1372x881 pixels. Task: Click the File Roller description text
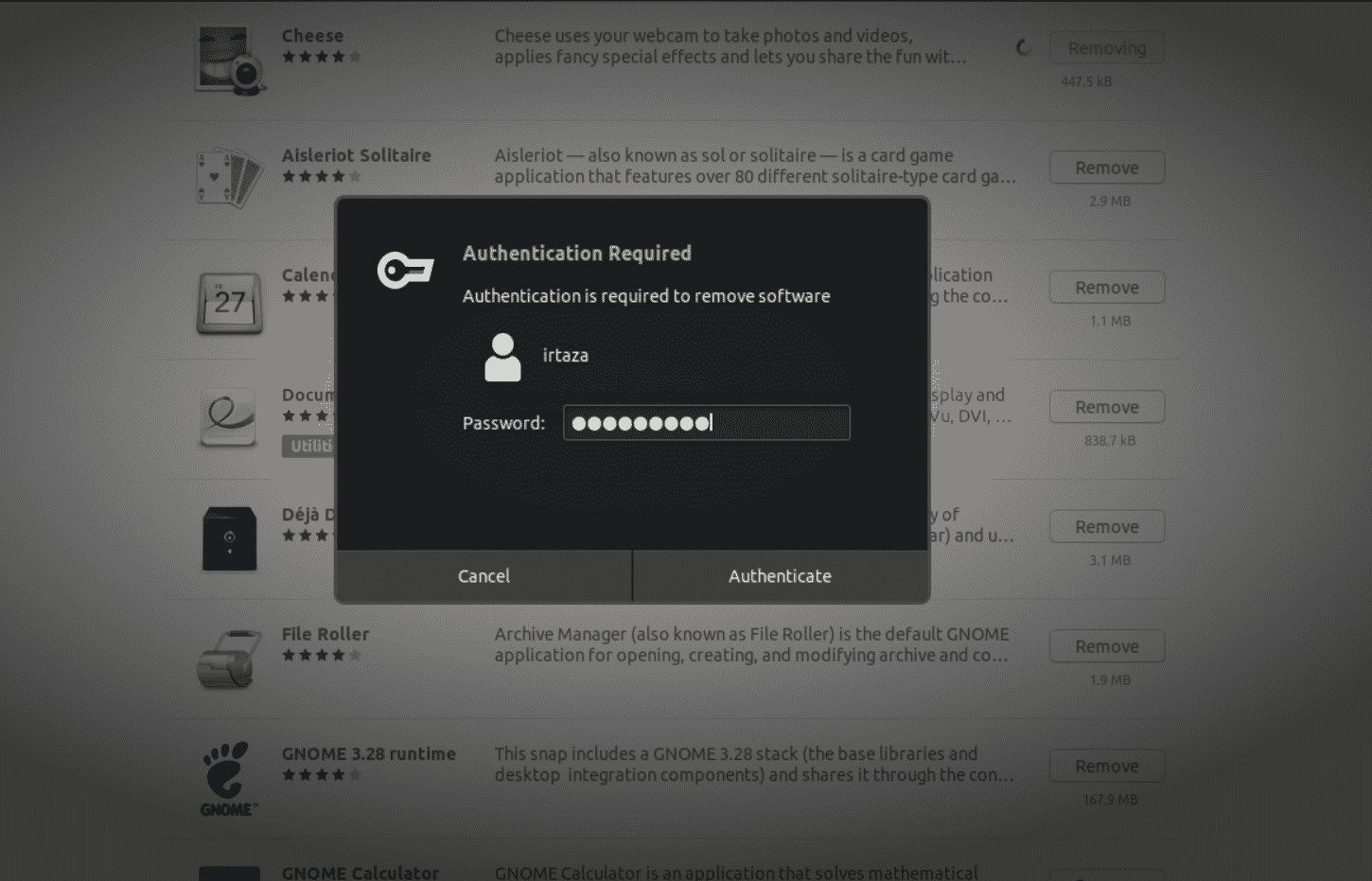[751, 644]
